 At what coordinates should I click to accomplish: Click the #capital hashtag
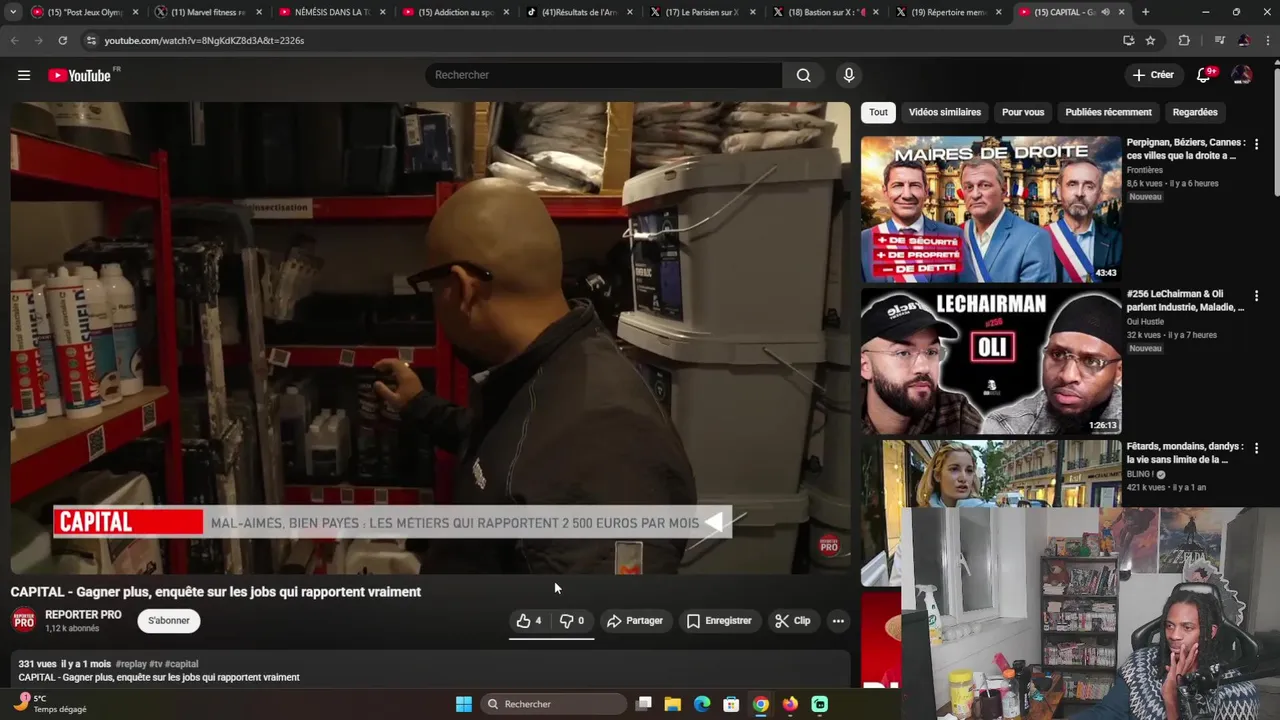click(x=182, y=664)
